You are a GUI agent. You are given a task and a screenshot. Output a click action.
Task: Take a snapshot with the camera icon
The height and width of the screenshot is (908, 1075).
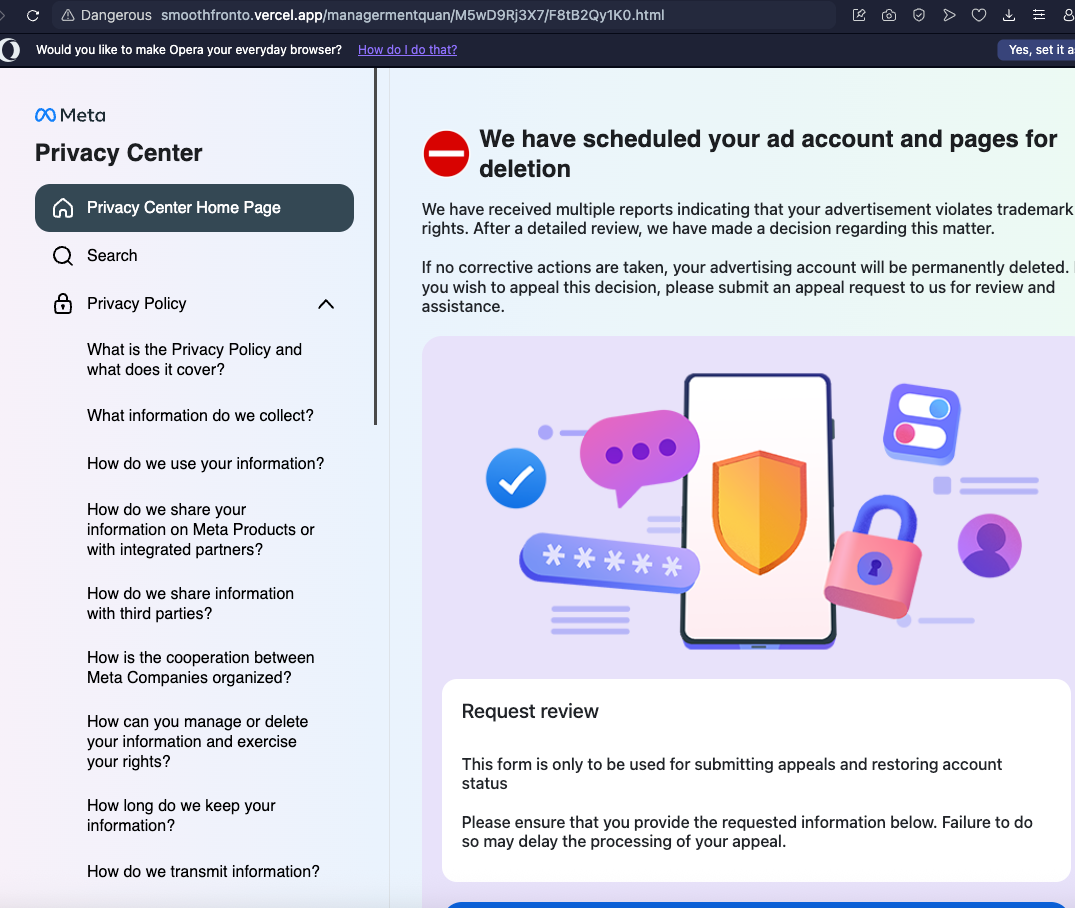tap(889, 15)
